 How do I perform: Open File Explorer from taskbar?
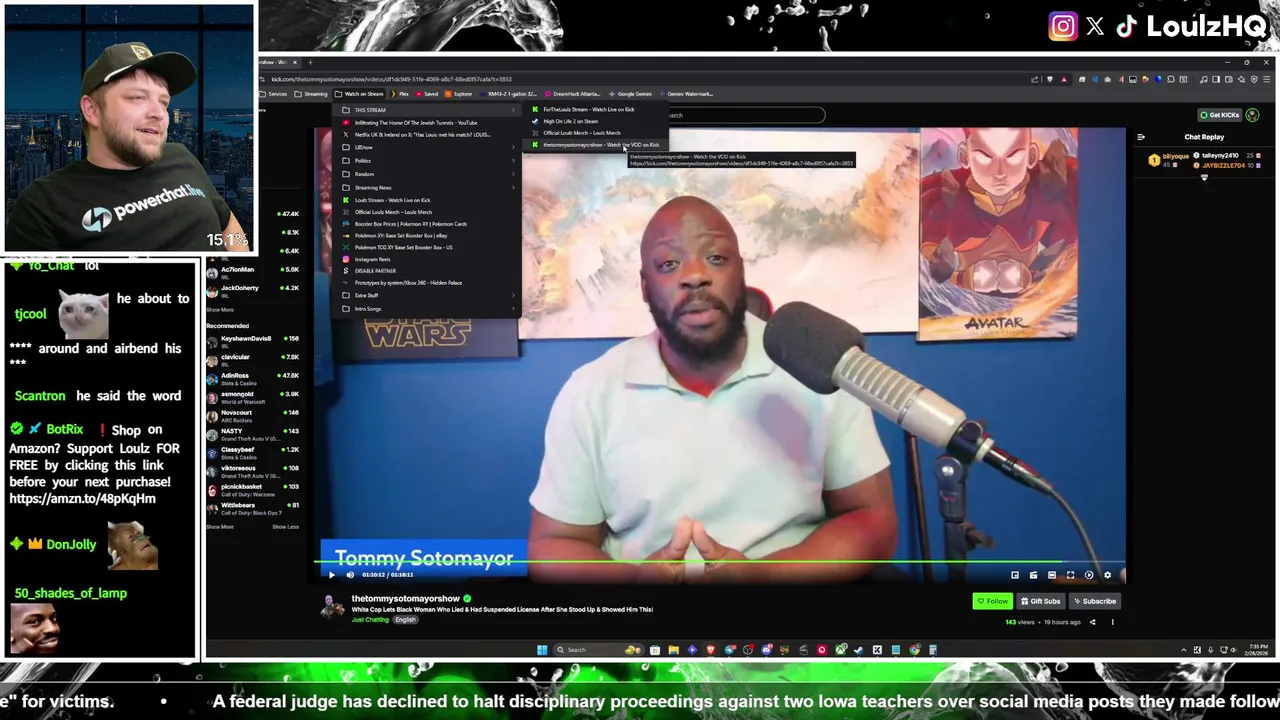coord(673,650)
